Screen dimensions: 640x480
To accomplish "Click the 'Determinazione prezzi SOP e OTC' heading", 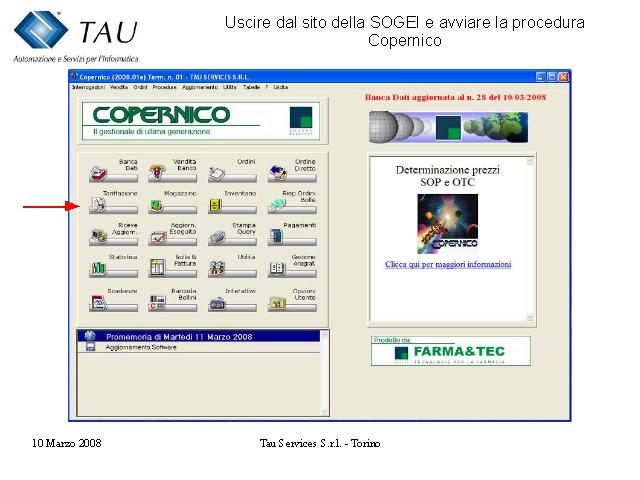I will 447,176.
